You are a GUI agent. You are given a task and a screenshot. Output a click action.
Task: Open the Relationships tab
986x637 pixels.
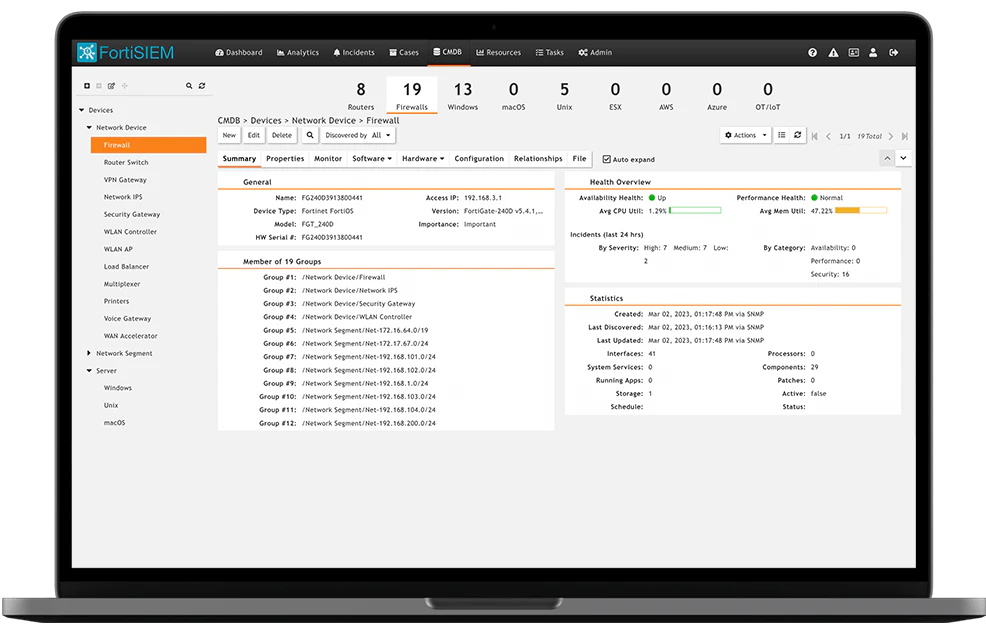click(537, 158)
